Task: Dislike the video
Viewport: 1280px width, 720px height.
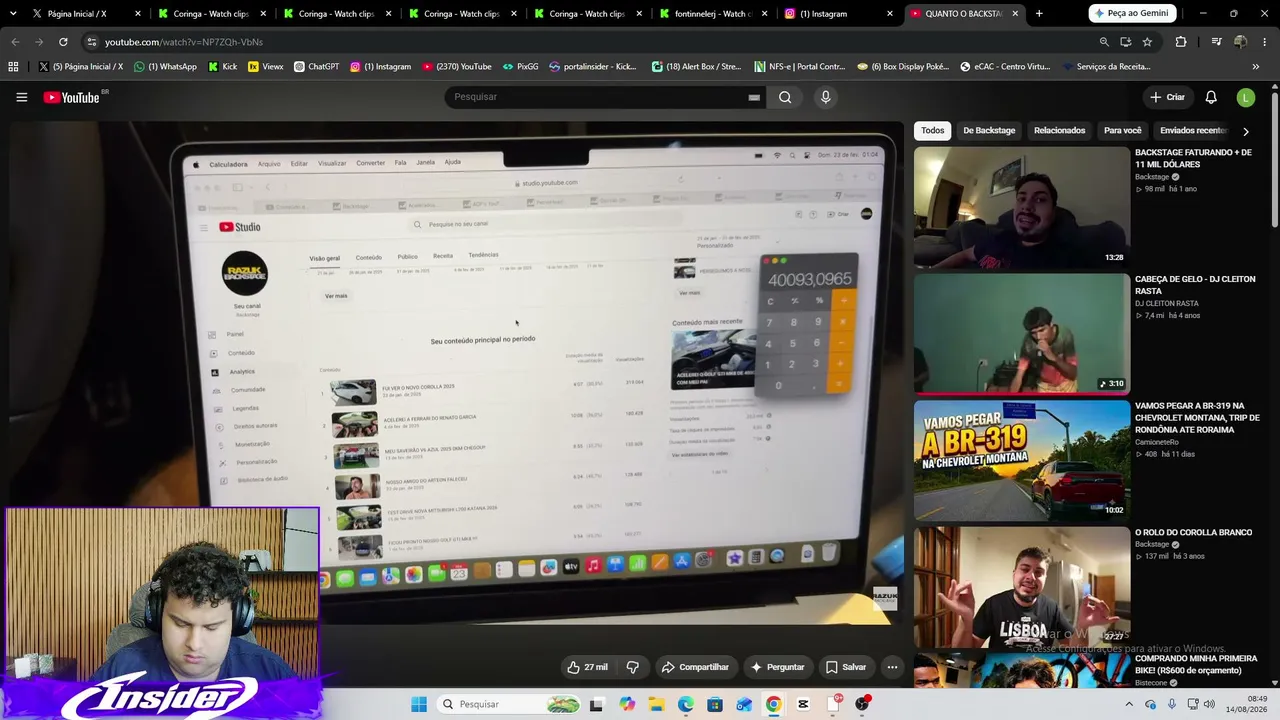Action: point(632,667)
